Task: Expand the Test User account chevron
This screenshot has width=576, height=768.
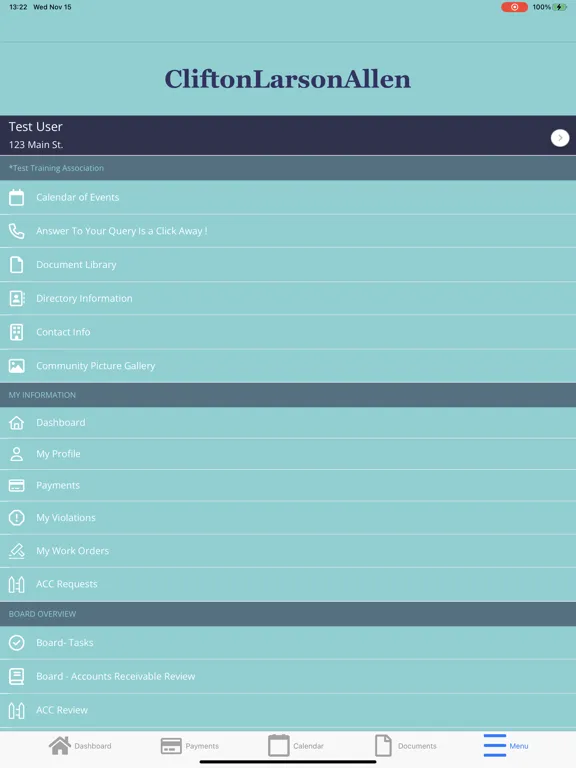Action: click(560, 138)
